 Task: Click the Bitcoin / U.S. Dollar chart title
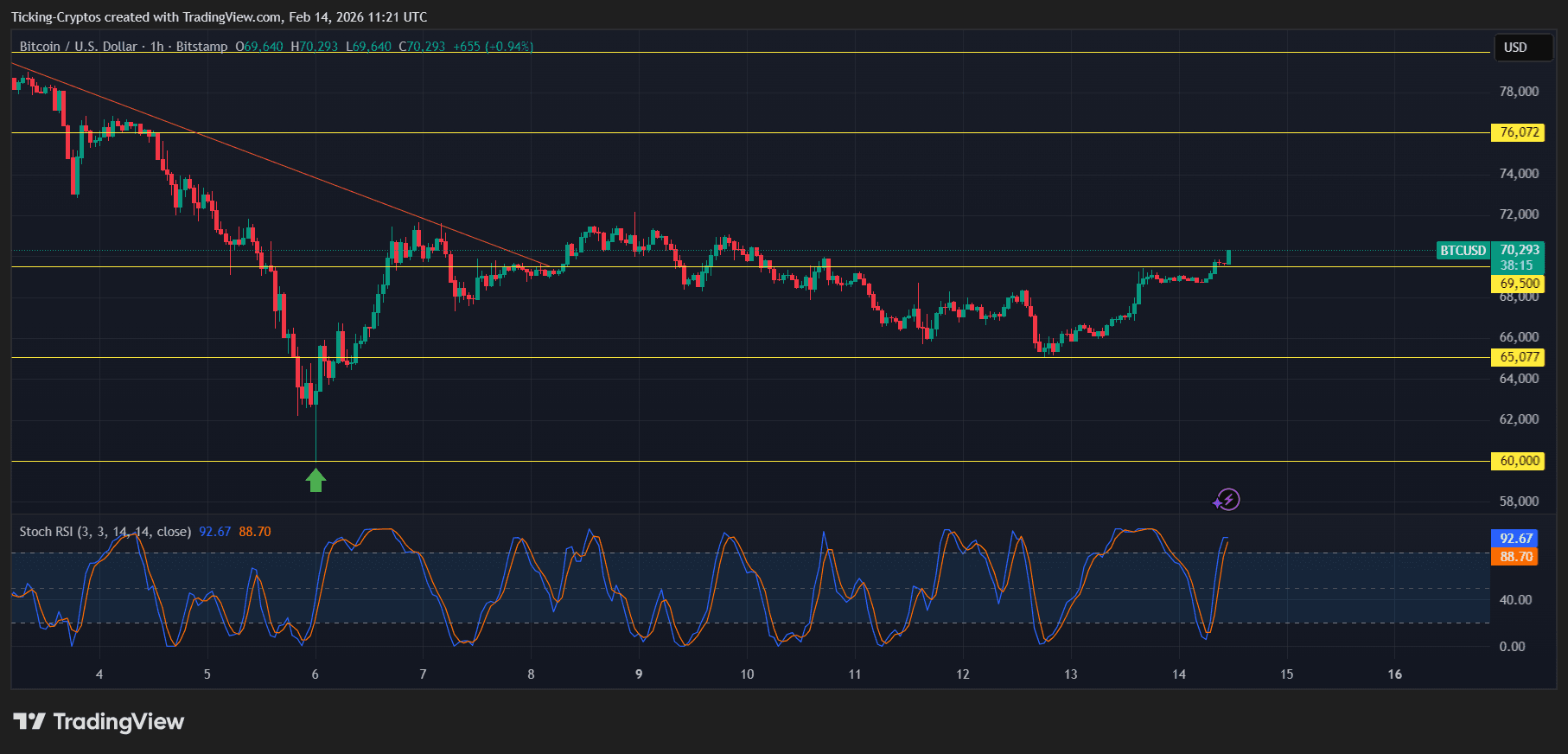(x=78, y=47)
